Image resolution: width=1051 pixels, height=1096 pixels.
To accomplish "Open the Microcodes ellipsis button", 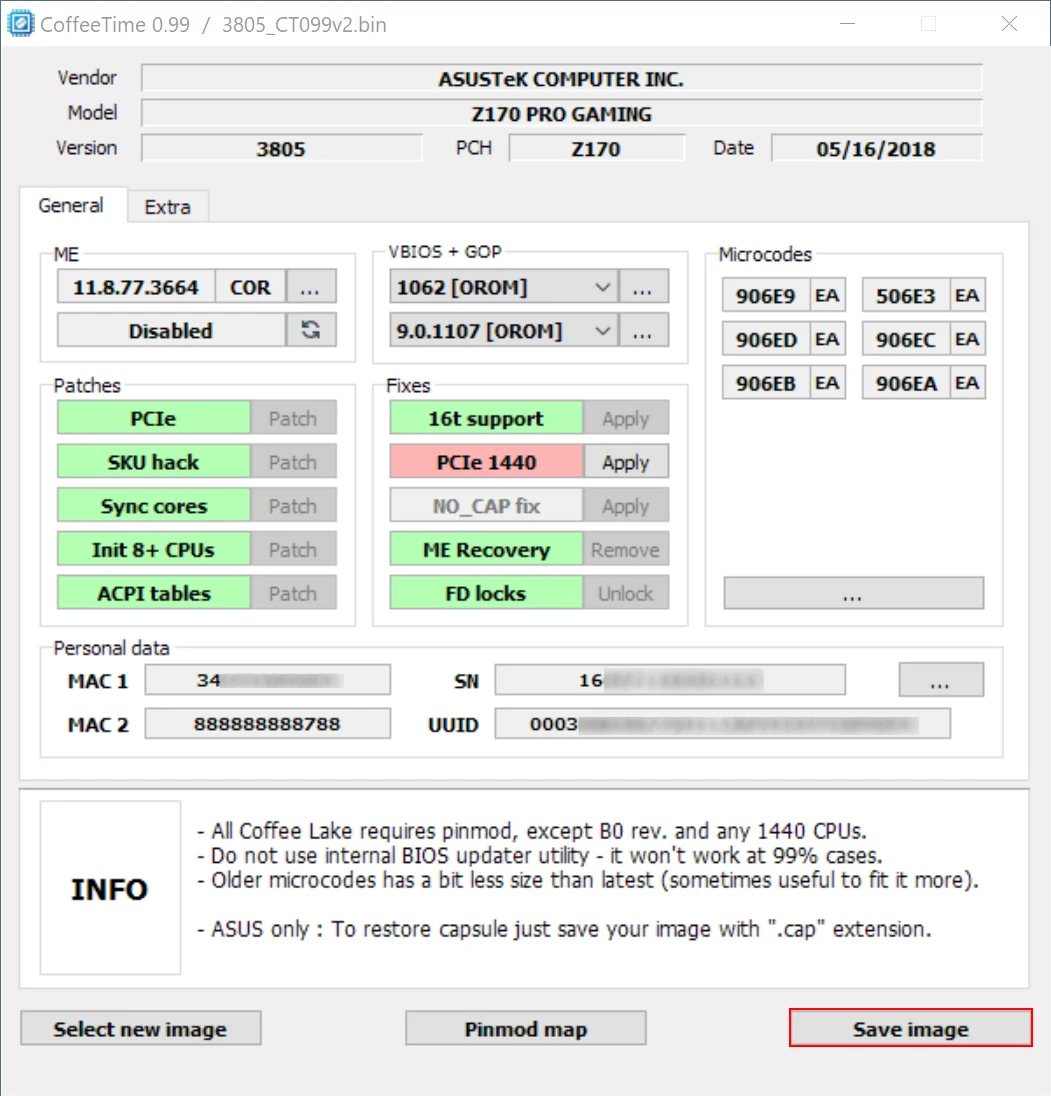I will pos(853,593).
